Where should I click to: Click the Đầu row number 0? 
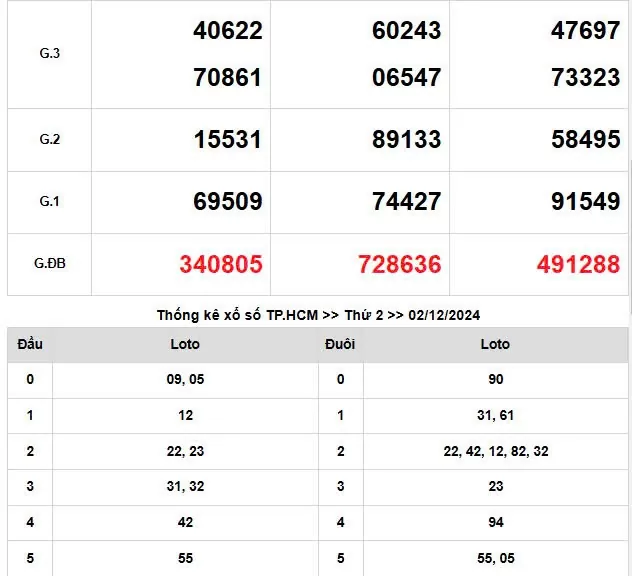coord(30,379)
